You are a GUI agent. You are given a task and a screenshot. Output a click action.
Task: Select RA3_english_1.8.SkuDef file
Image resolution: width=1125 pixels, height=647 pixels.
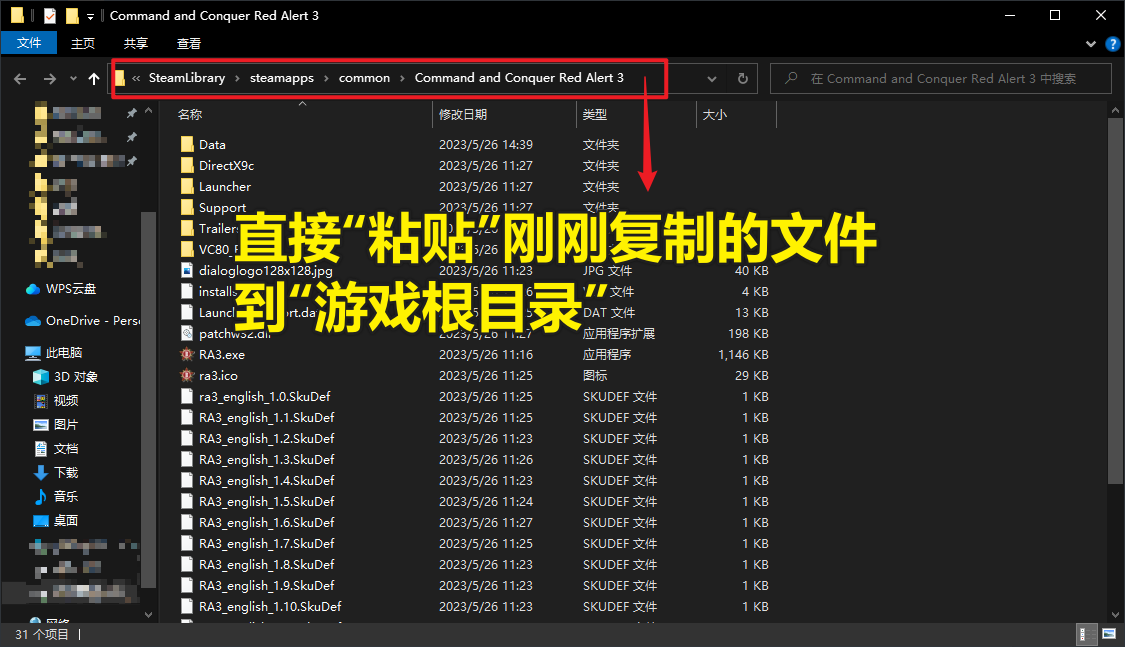(267, 565)
